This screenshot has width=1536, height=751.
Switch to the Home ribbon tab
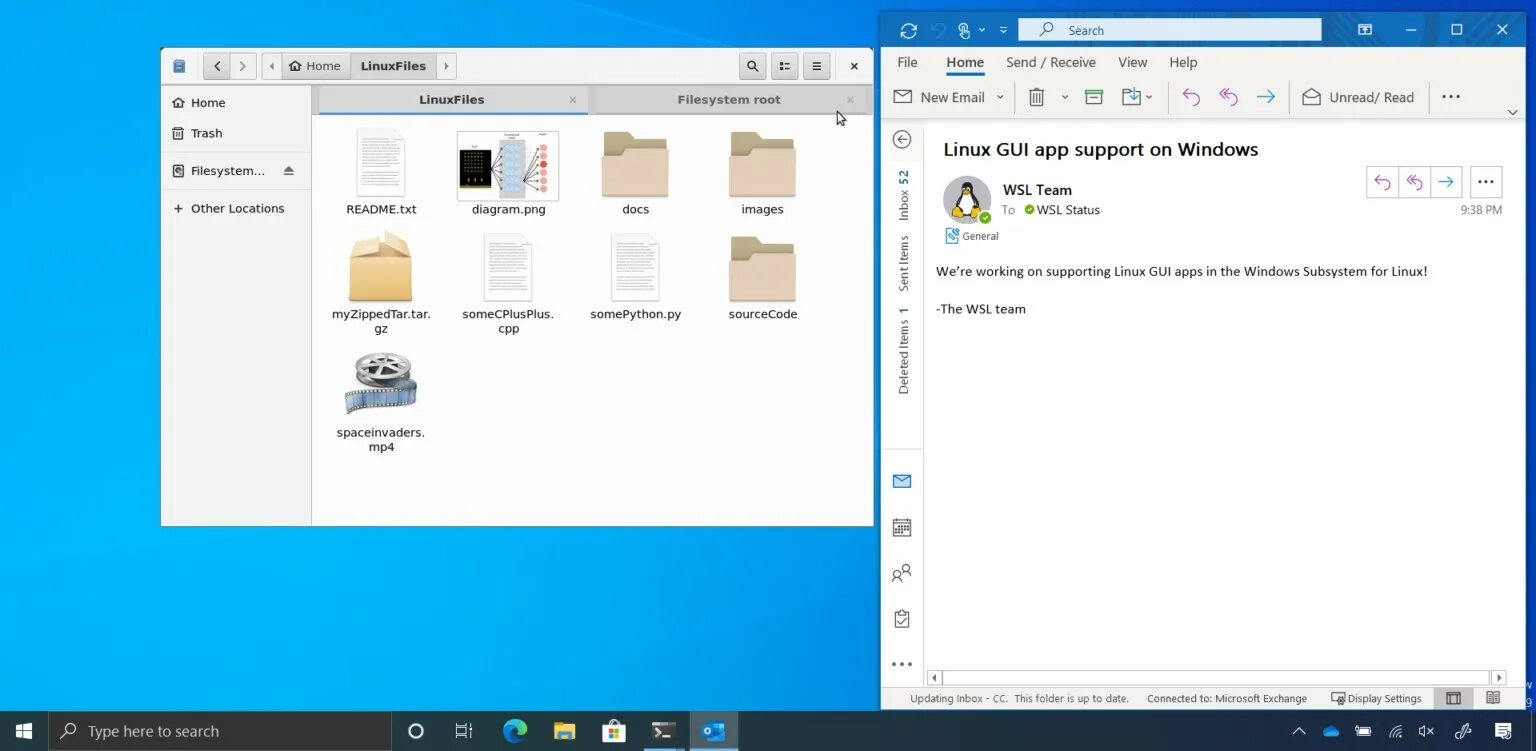click(x=965, y=62)
